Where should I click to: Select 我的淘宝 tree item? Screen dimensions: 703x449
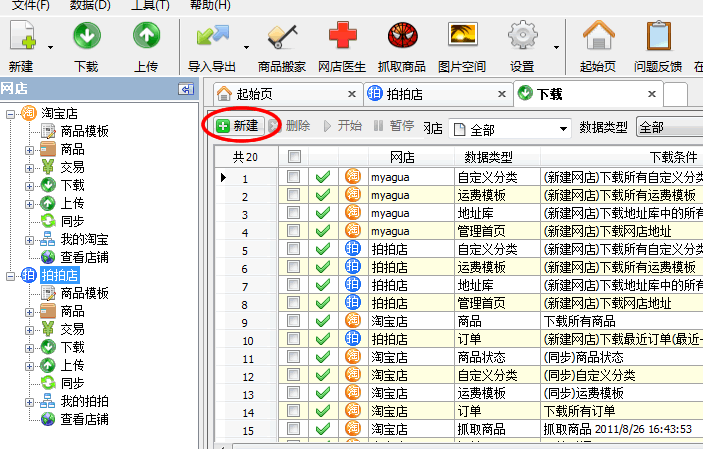(84, 239)
